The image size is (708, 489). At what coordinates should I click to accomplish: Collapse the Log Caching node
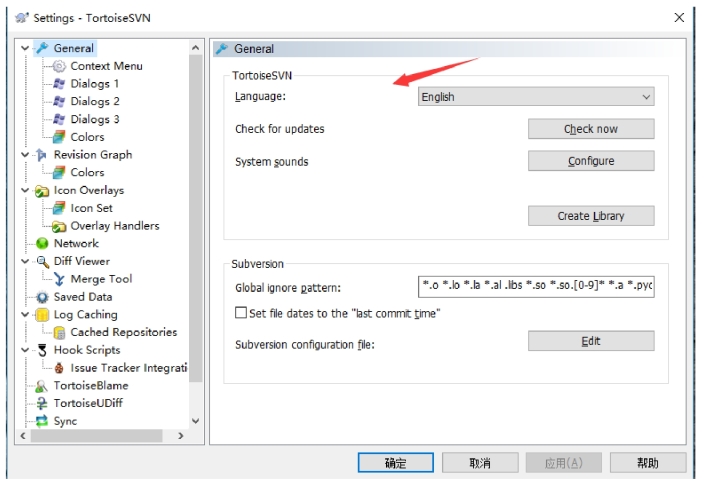(25, 315)
